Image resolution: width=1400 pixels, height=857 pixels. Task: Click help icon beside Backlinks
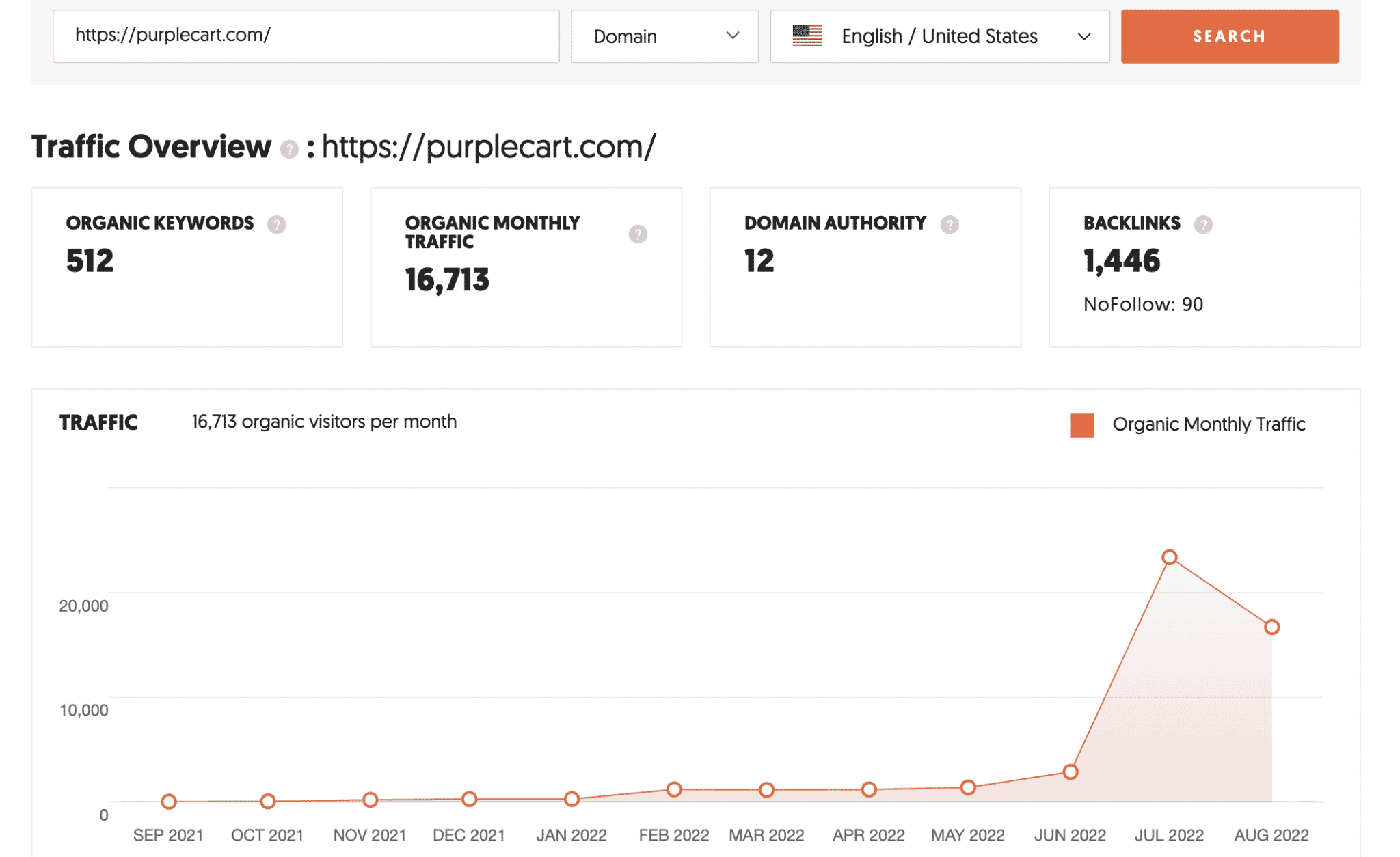[x=1202, y=224]
